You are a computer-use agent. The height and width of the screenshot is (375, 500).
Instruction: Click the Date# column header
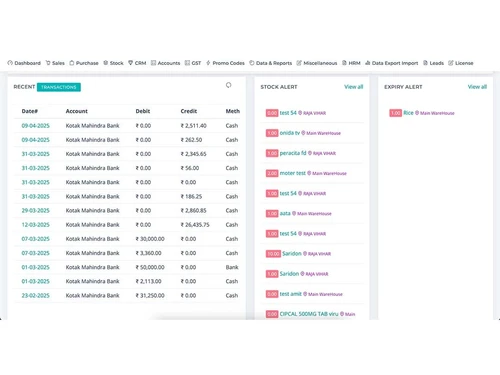29,111
